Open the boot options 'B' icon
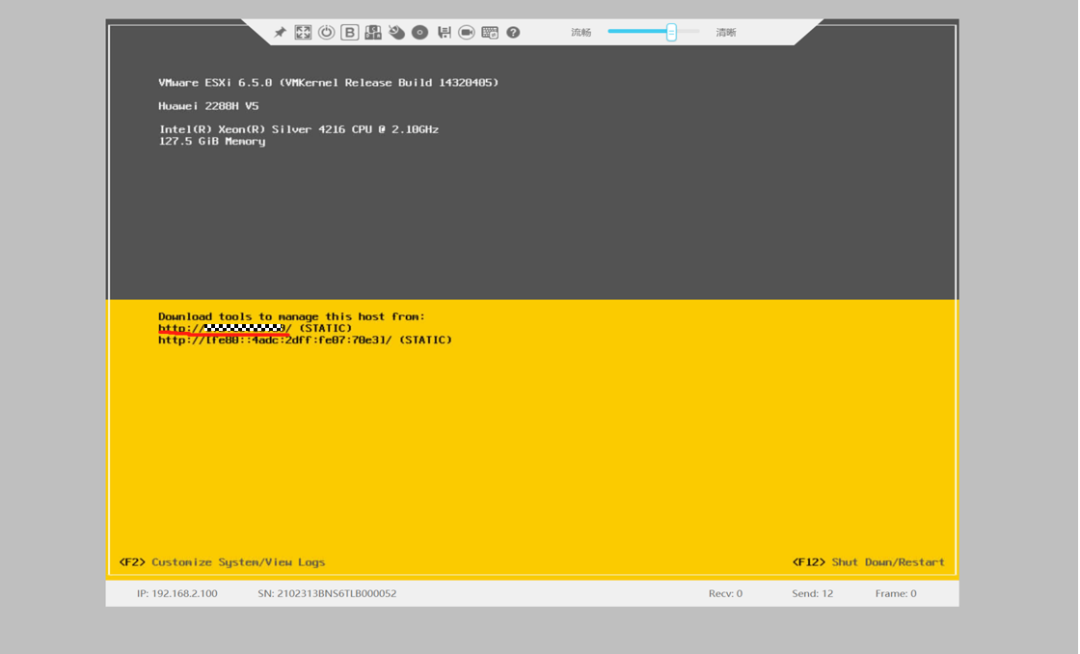This screenshot has width=1080, height=654. [350, 32]
